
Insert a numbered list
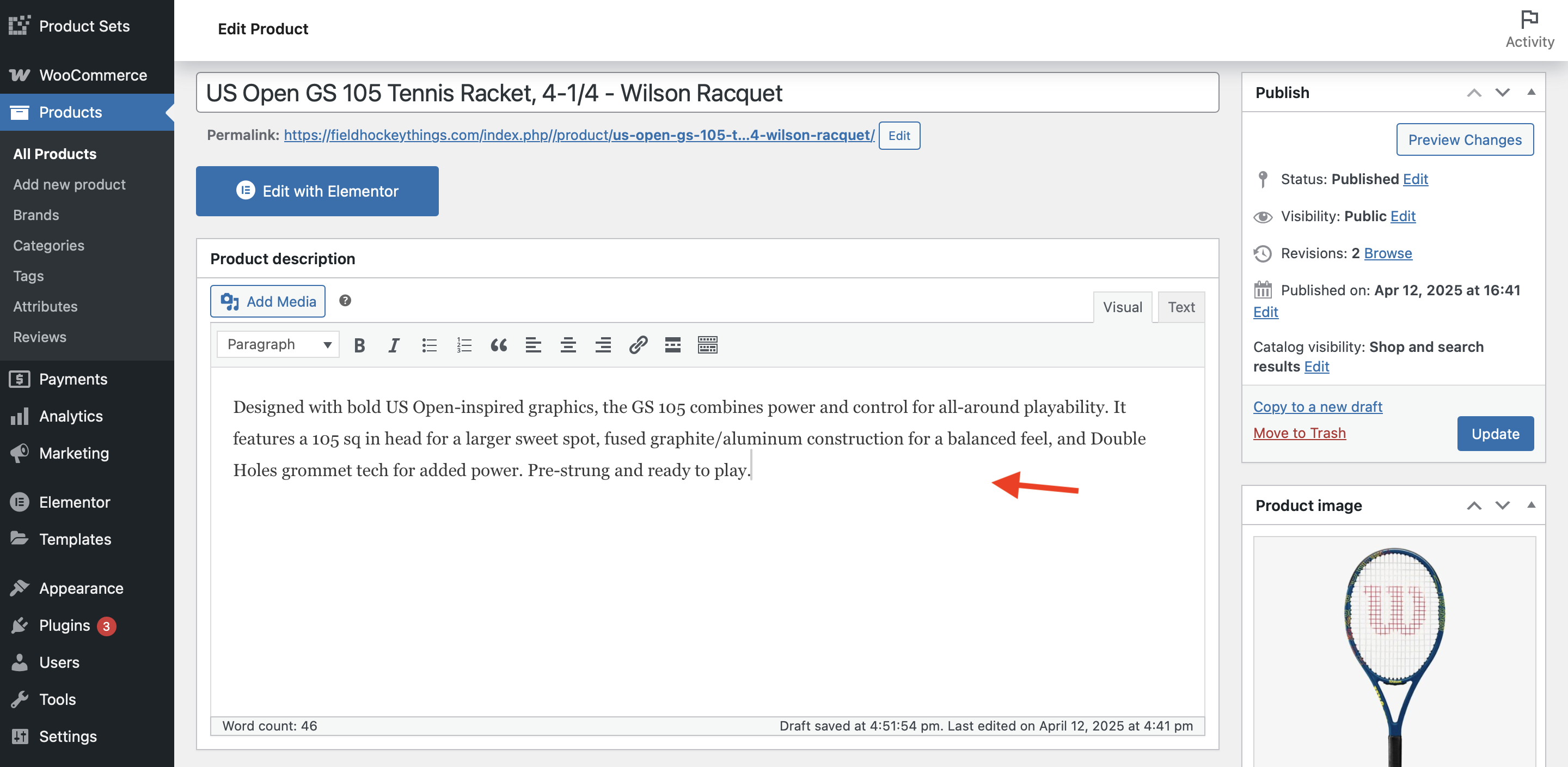pos(464,345)
